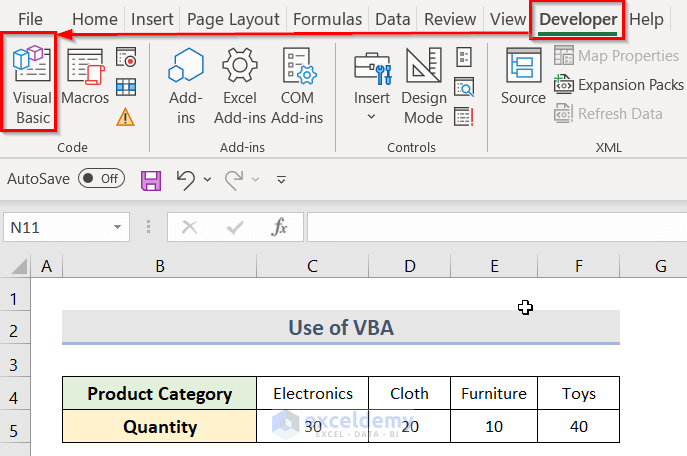
Task: Select column F header
Action: pos(579,265)
